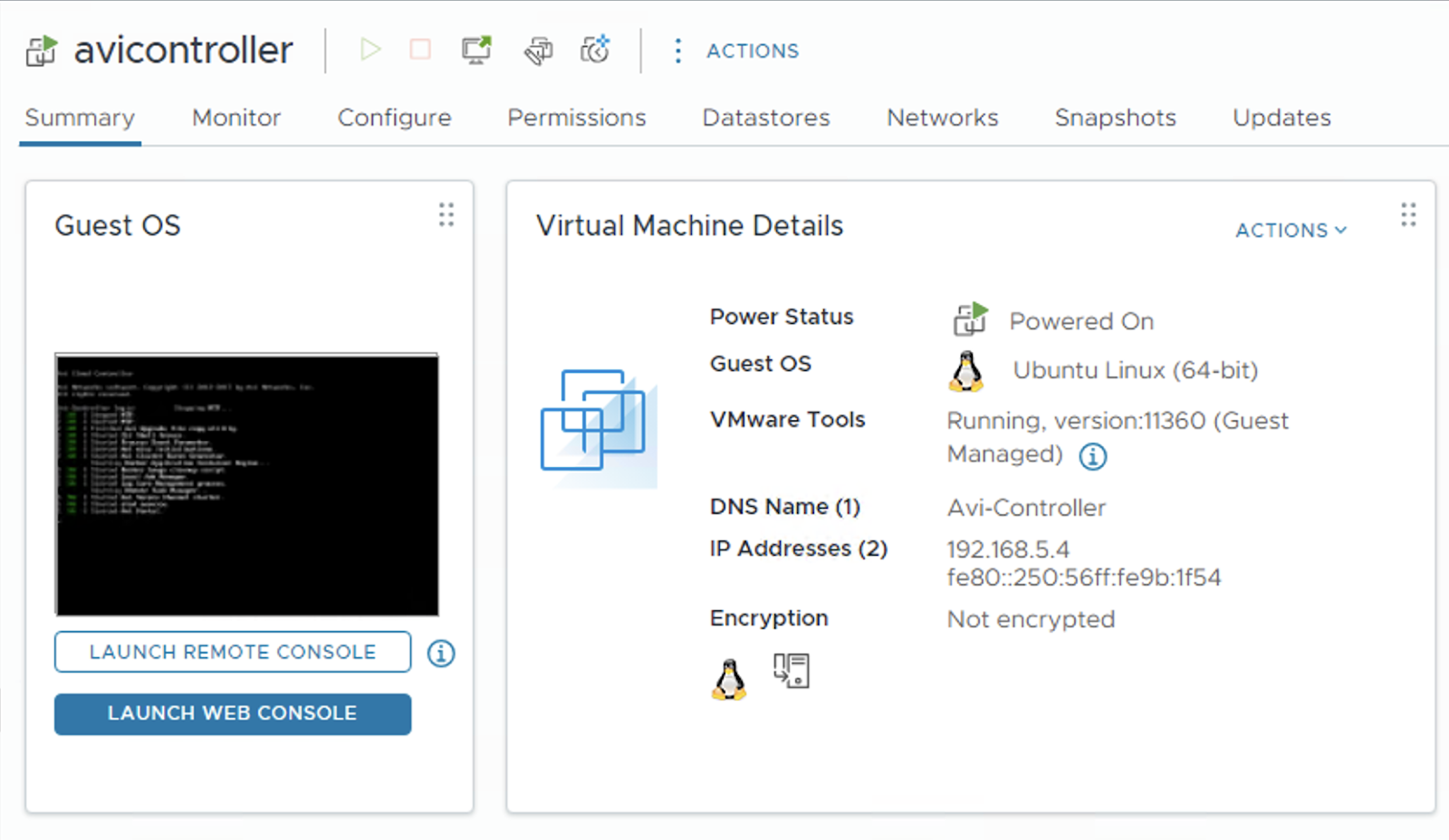Screen dimensions: 1449x840
Task: Click the avicontroller title text
Action: pyautogui.click(x=183, y=50)
